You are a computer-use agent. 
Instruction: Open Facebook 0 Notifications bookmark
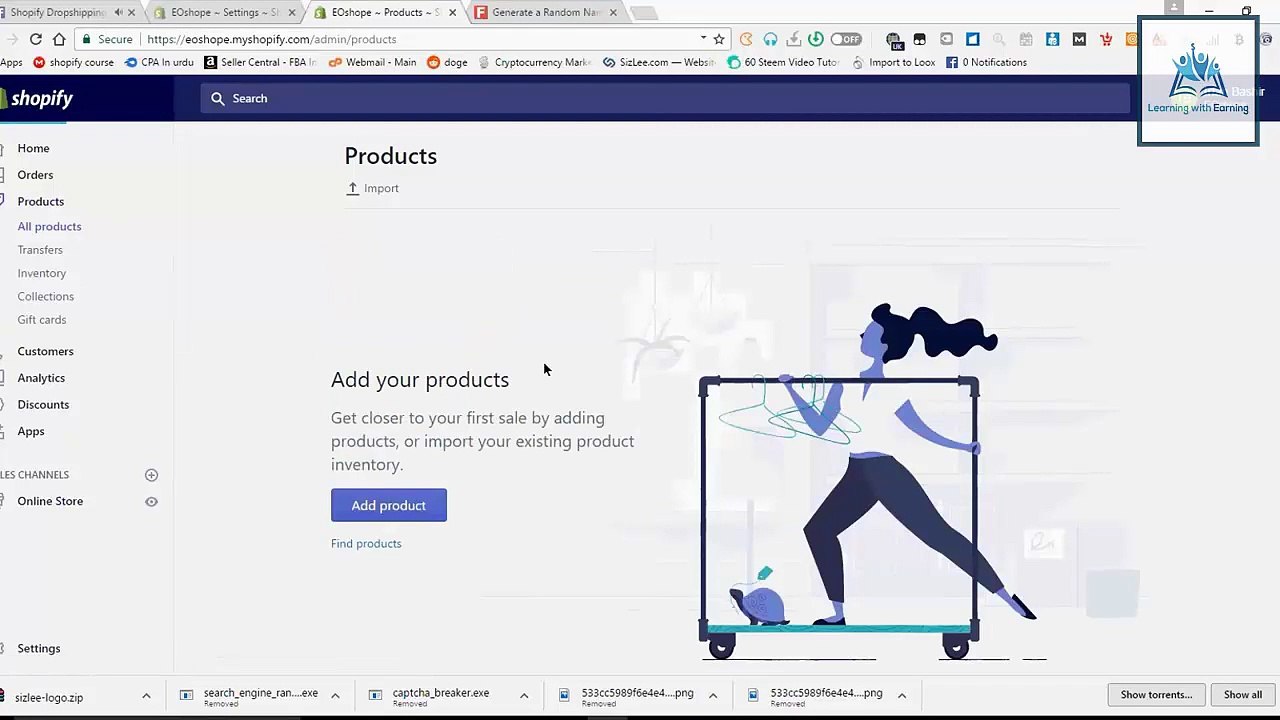[x=986, y=62]
